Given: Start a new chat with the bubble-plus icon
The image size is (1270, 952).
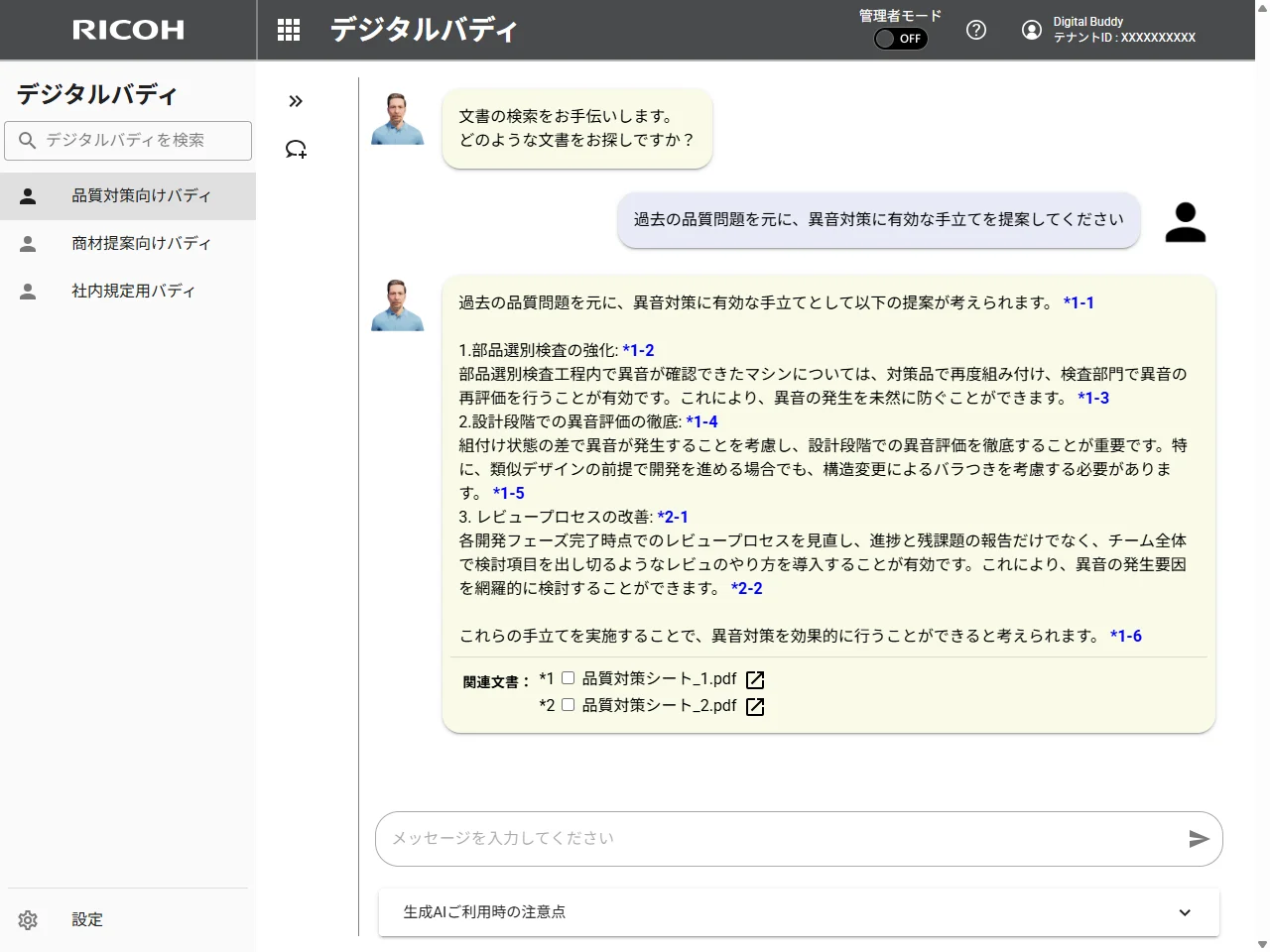Looking at the screenshot, I should 296,150.
